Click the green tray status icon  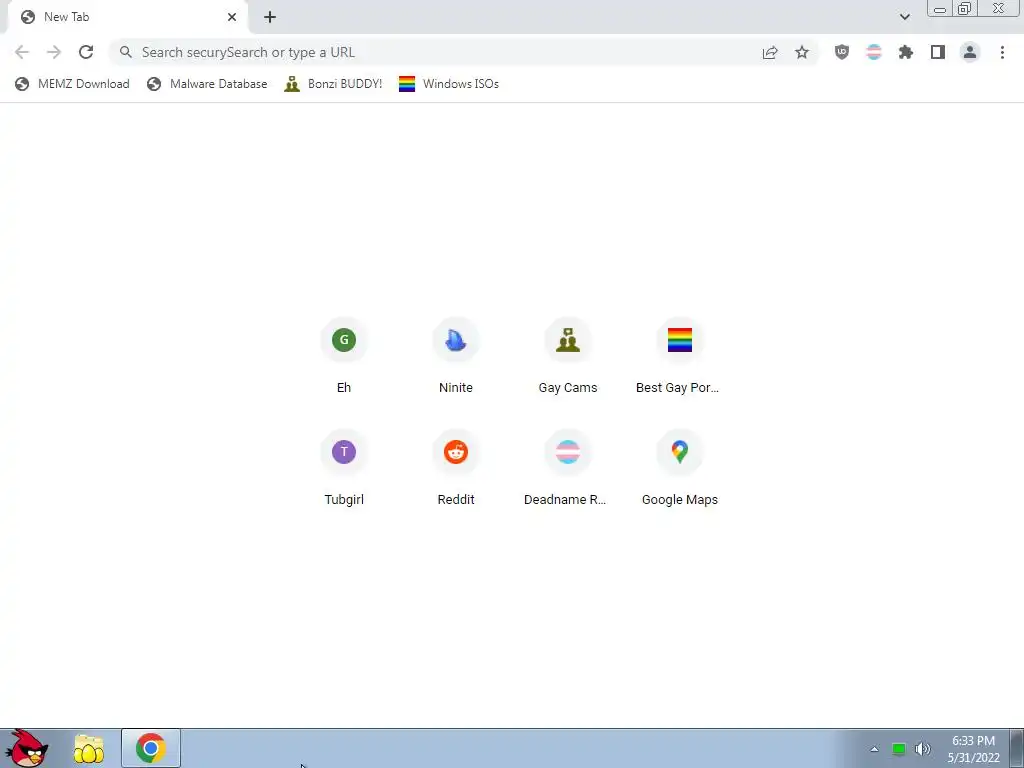tap(899, 749)
